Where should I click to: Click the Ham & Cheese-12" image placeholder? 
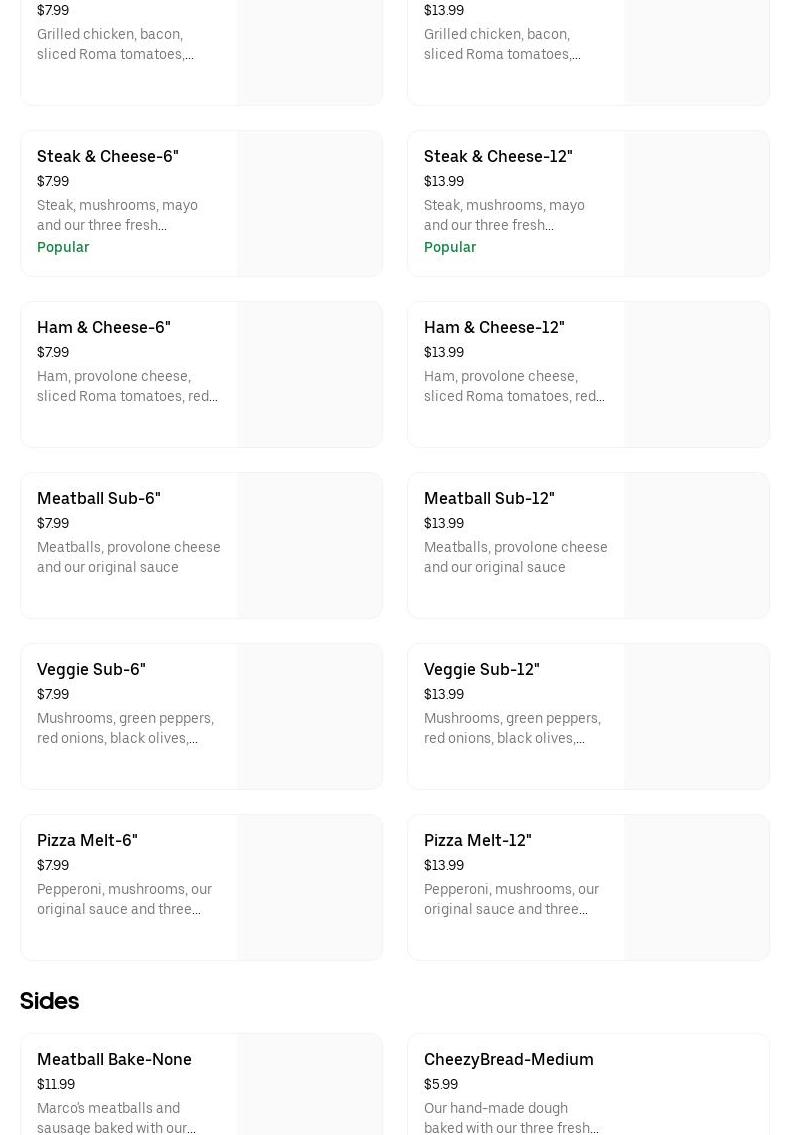point(696,375)
